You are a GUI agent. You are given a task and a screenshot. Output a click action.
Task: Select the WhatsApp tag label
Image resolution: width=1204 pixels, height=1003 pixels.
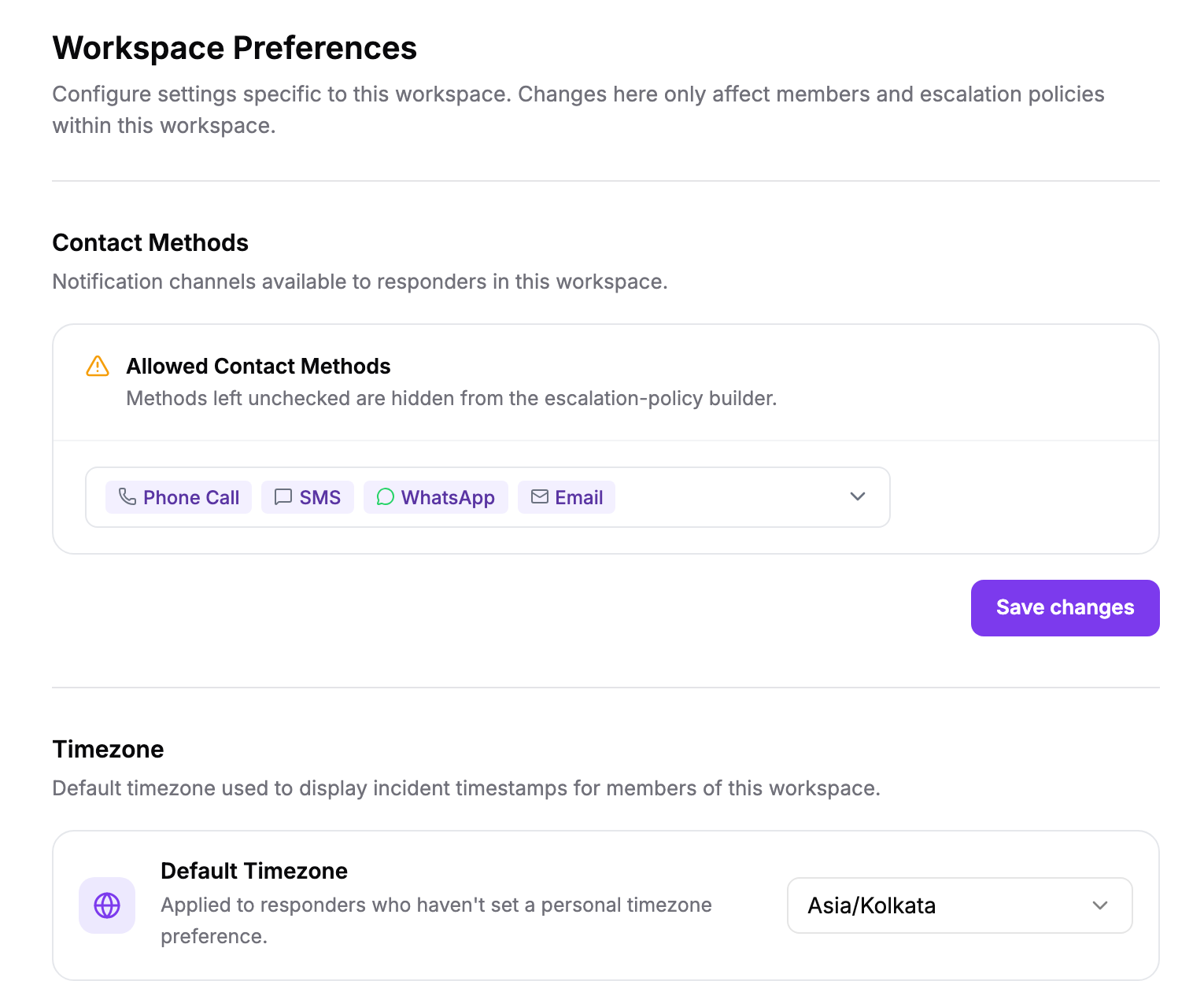448,498
